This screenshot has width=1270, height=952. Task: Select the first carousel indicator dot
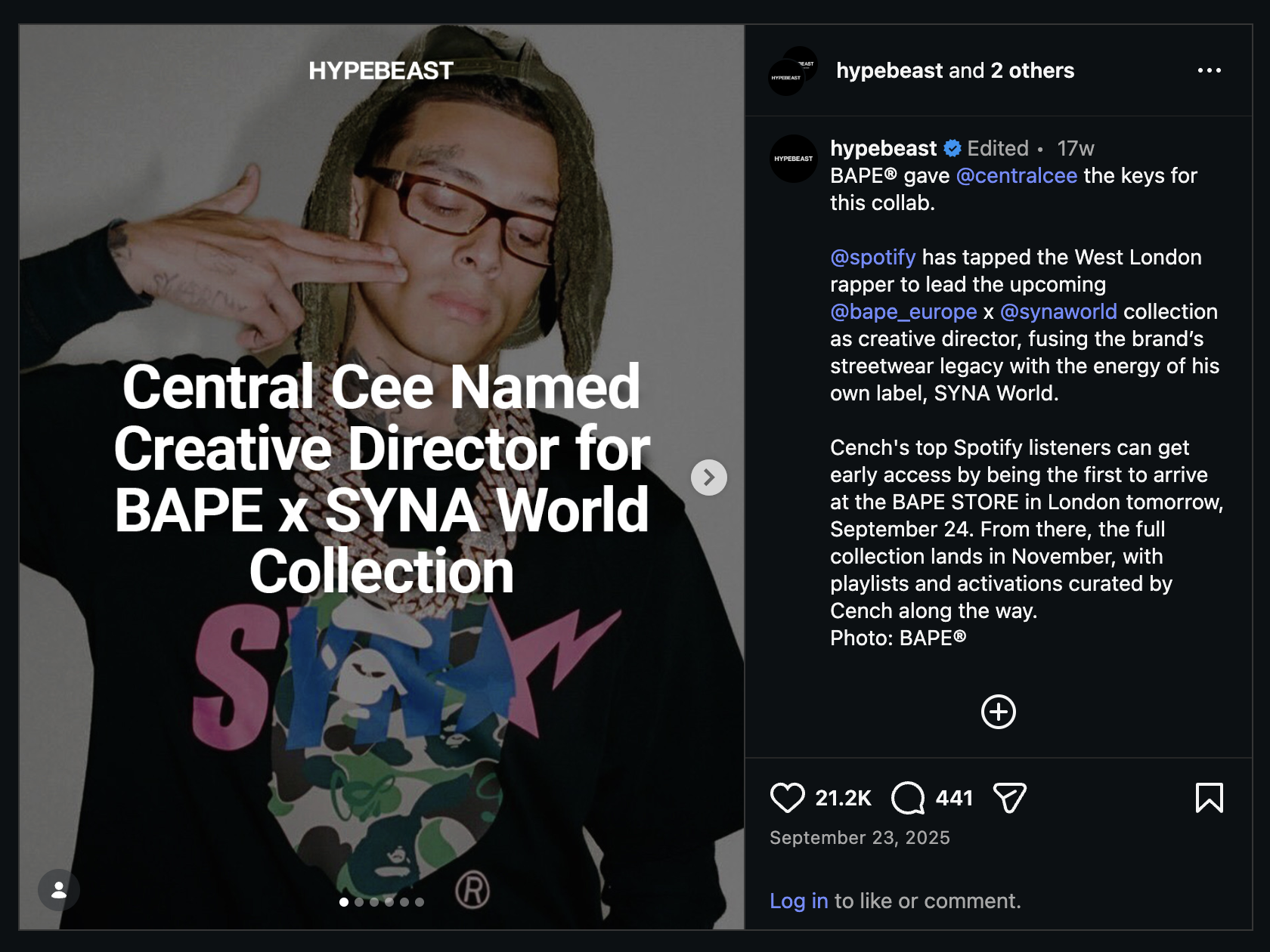click(344, 902)
